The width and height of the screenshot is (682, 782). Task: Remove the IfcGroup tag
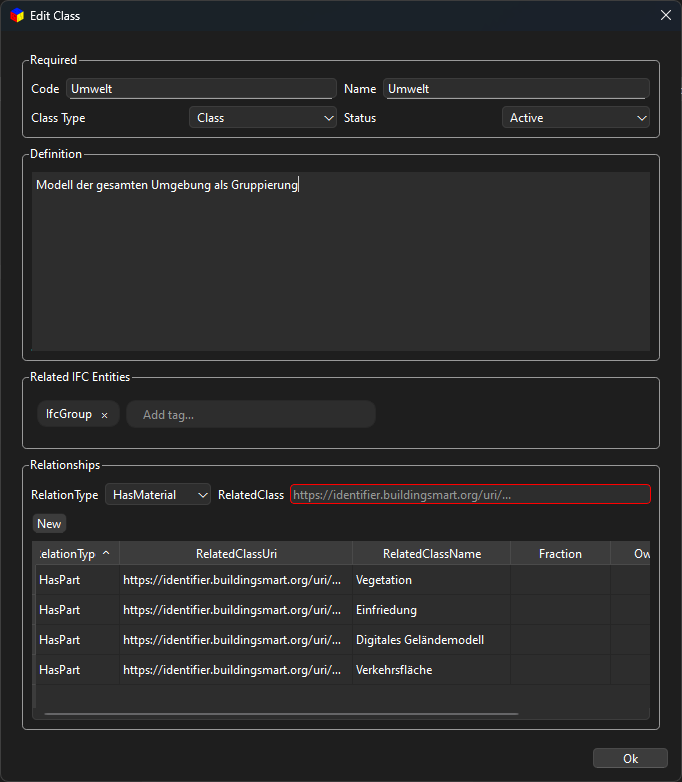point(104,415)
